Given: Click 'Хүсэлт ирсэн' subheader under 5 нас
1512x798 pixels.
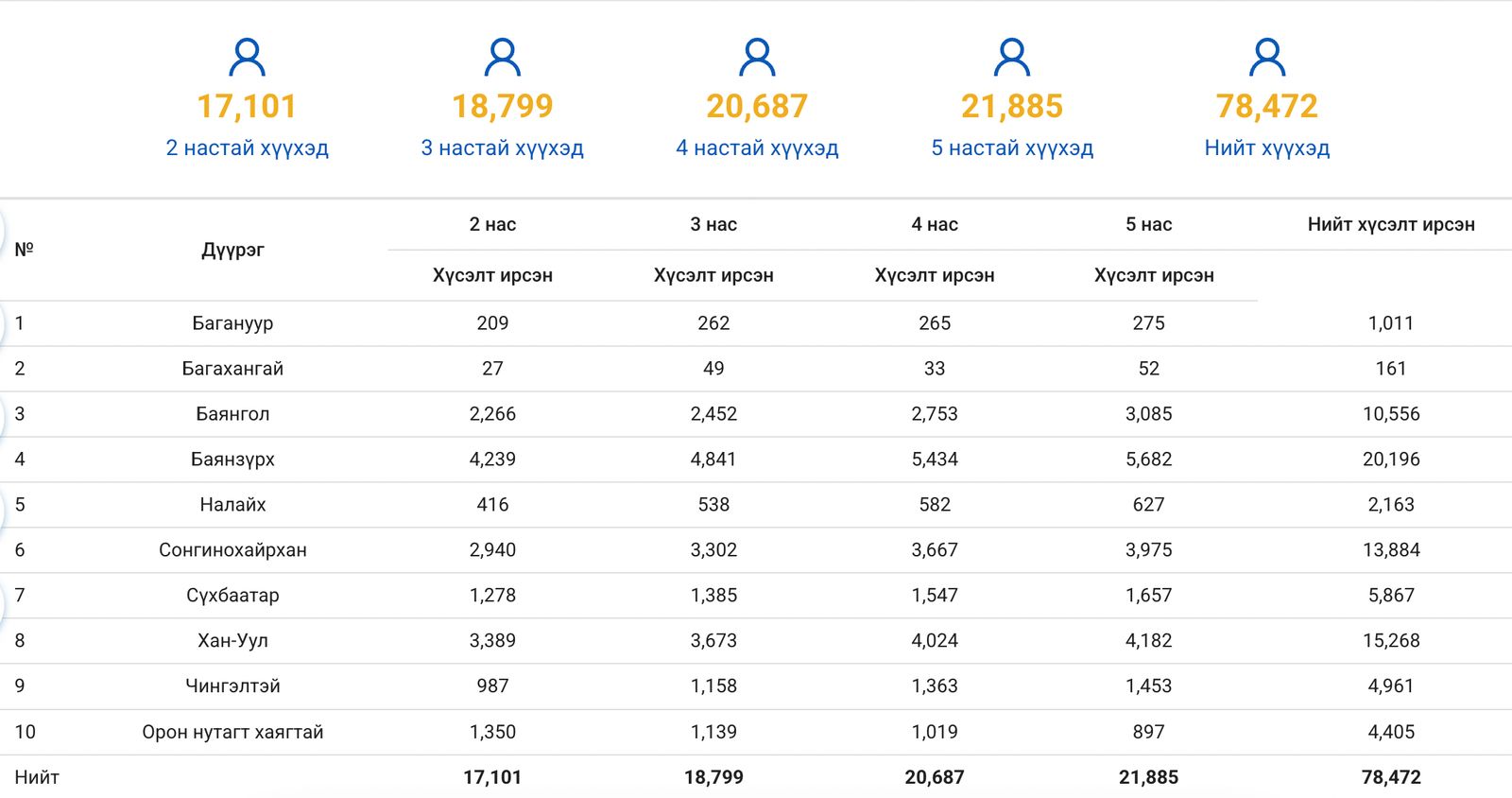Looking at the screenshot, I should [x=1154, y=275].
